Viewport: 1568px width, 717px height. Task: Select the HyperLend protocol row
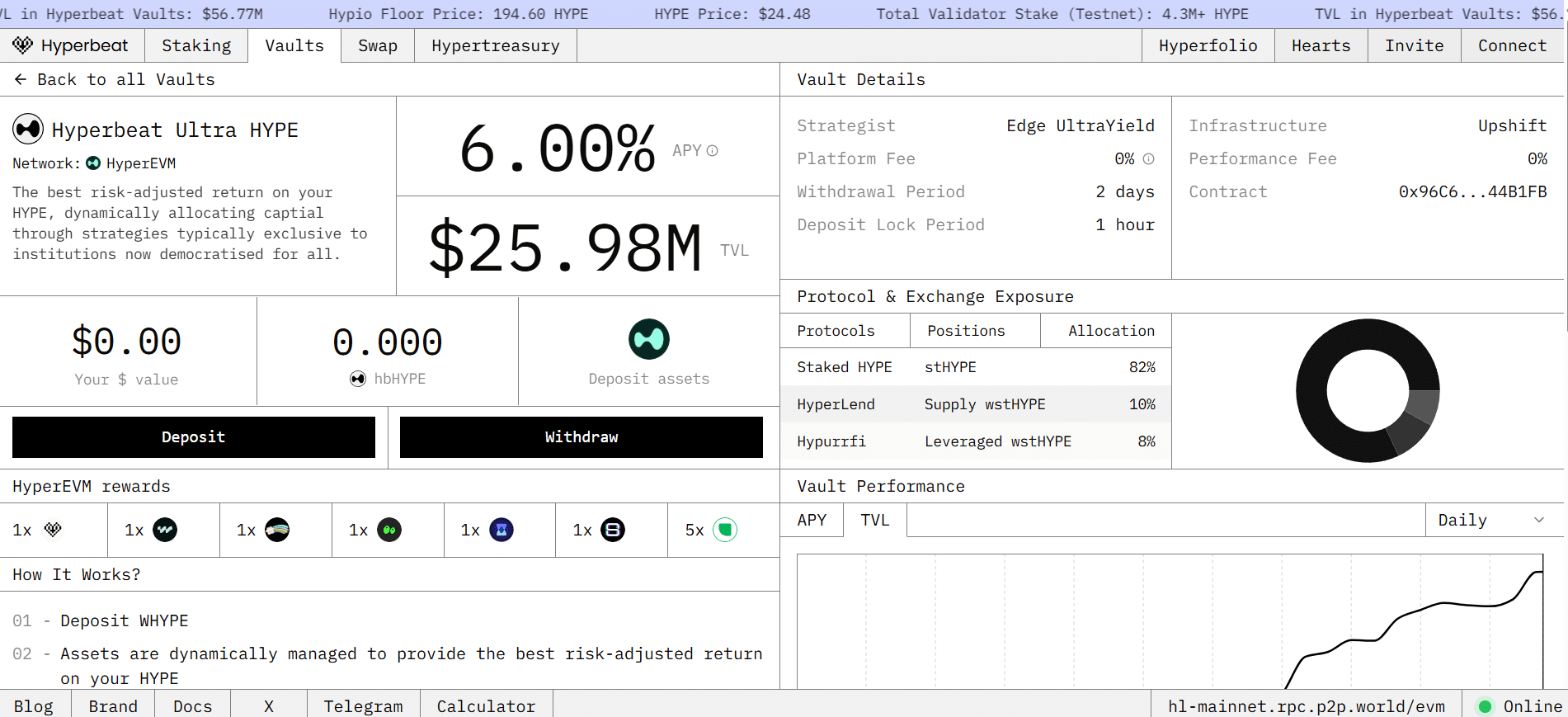click(976, 404)
